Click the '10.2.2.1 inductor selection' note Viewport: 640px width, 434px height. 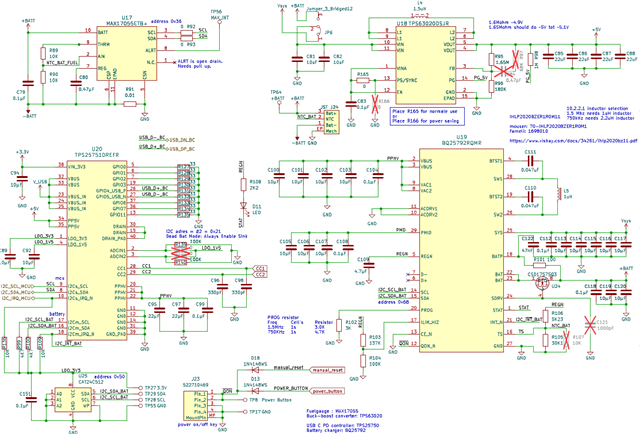tap(597, 108)
